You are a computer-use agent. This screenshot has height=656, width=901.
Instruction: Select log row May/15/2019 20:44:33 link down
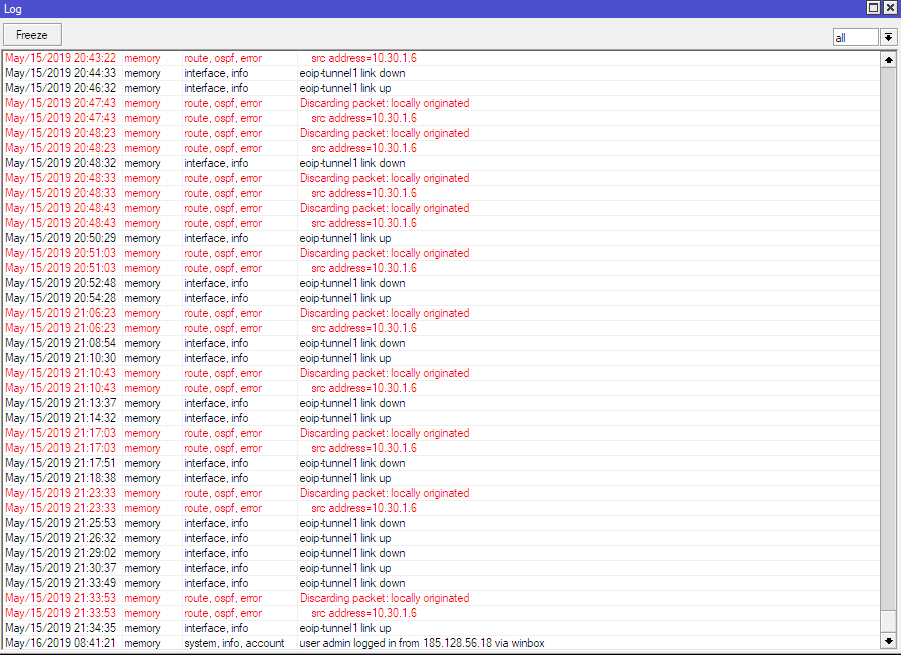[441, 74]
